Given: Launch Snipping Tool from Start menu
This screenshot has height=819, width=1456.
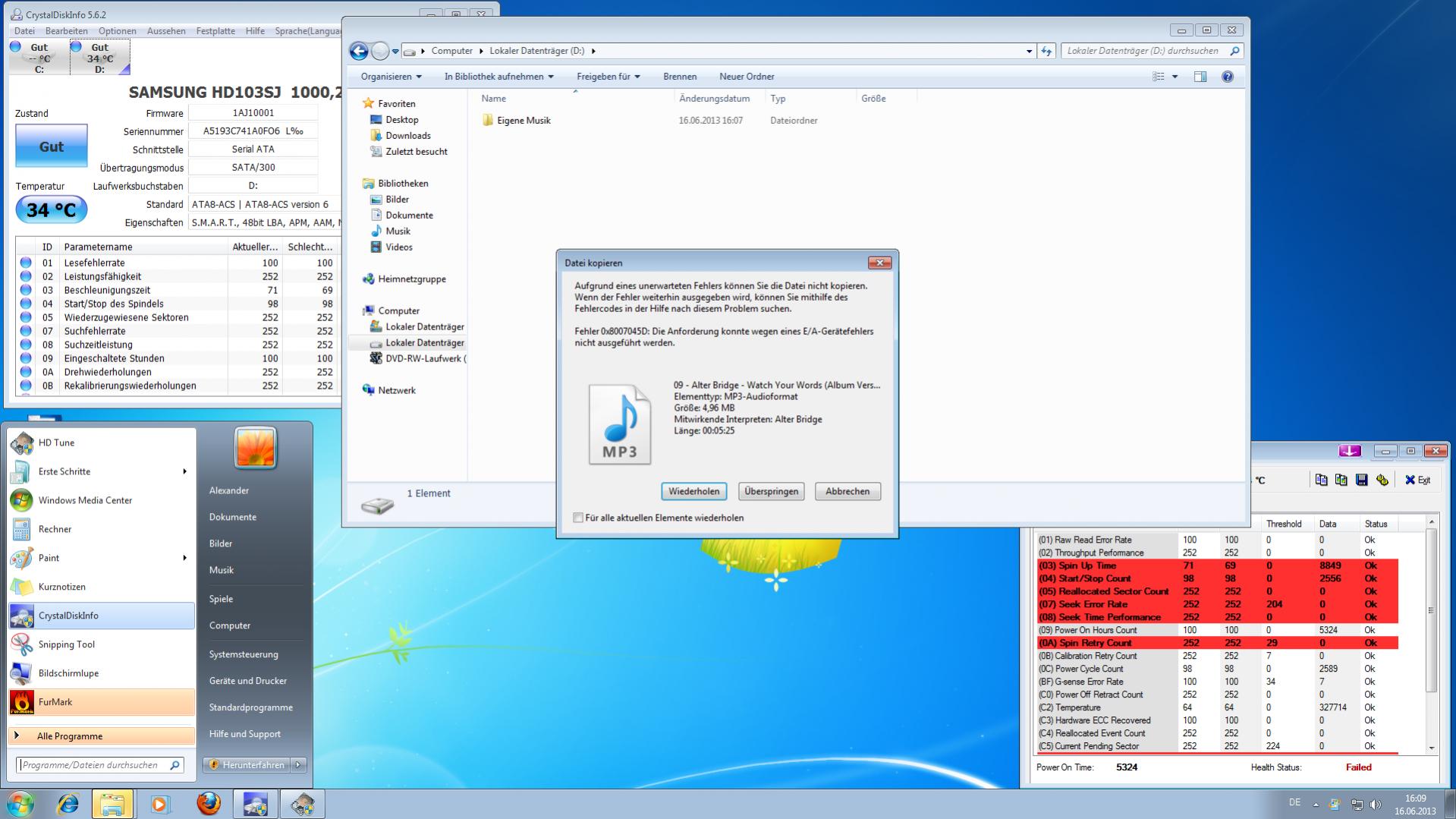Looking at the screenshot, I should 101,644.
